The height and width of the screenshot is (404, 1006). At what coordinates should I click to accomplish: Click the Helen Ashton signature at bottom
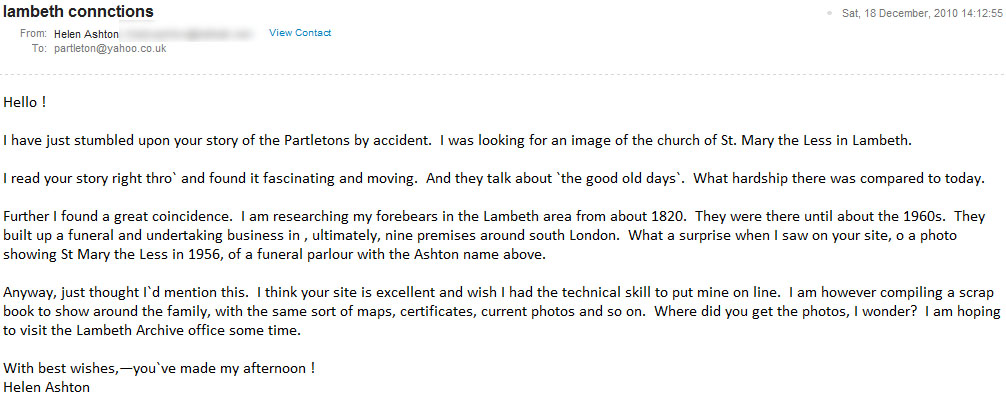point(46,387)
